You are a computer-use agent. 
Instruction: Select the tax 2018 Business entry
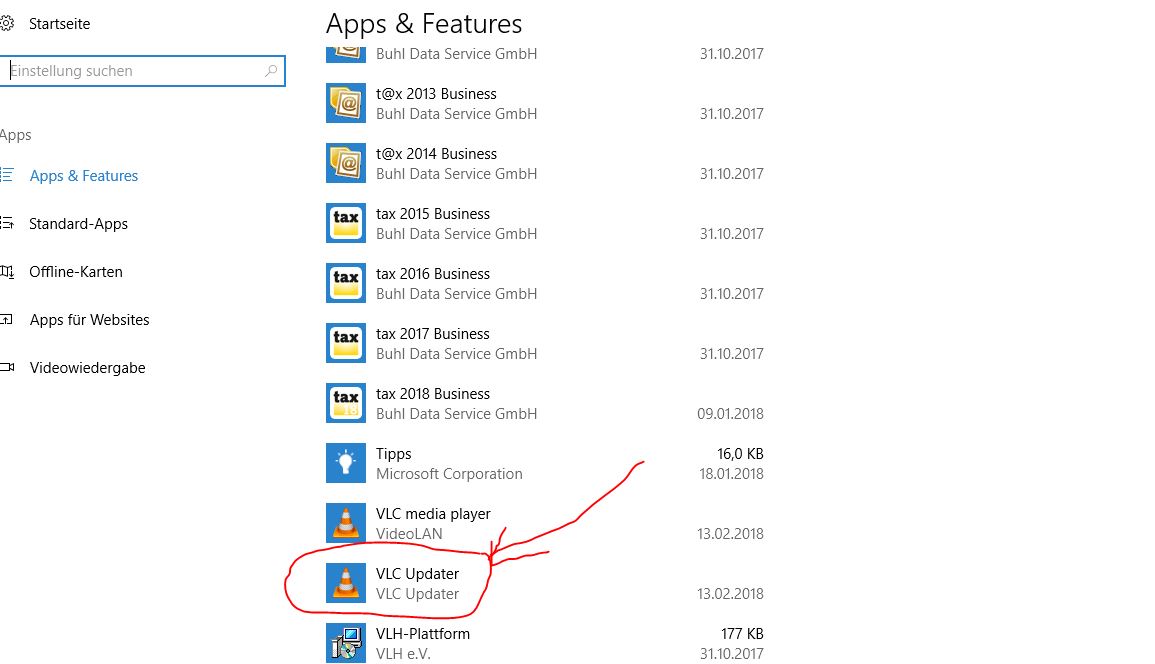545,403
